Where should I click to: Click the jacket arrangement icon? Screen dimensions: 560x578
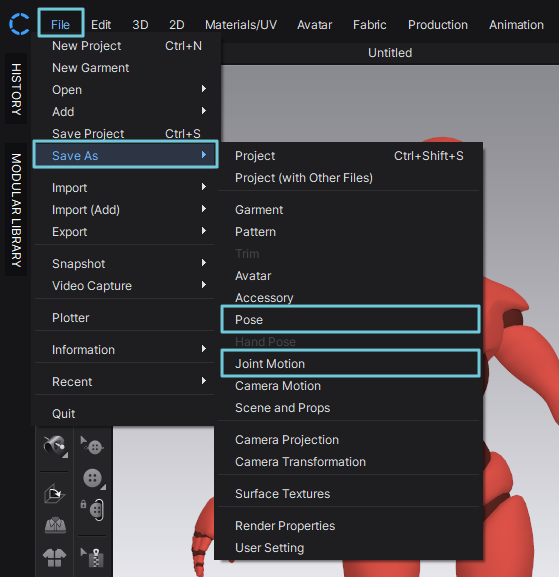[x=55, y=557]
